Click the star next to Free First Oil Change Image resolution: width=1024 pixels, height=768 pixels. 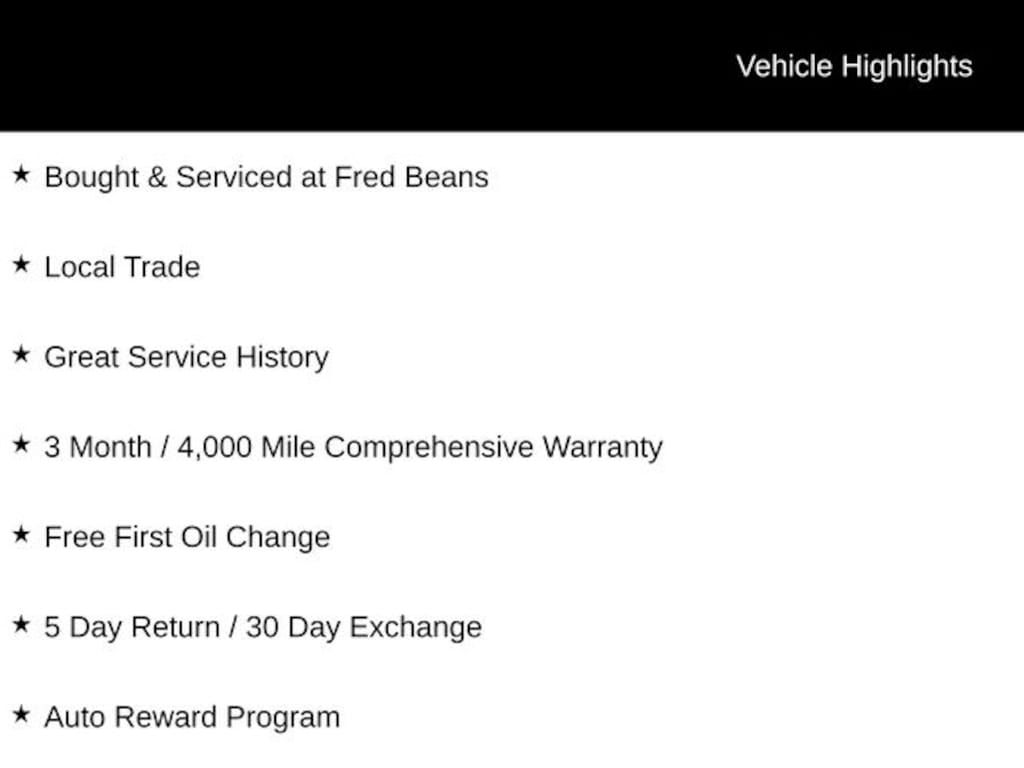(20, 535)
